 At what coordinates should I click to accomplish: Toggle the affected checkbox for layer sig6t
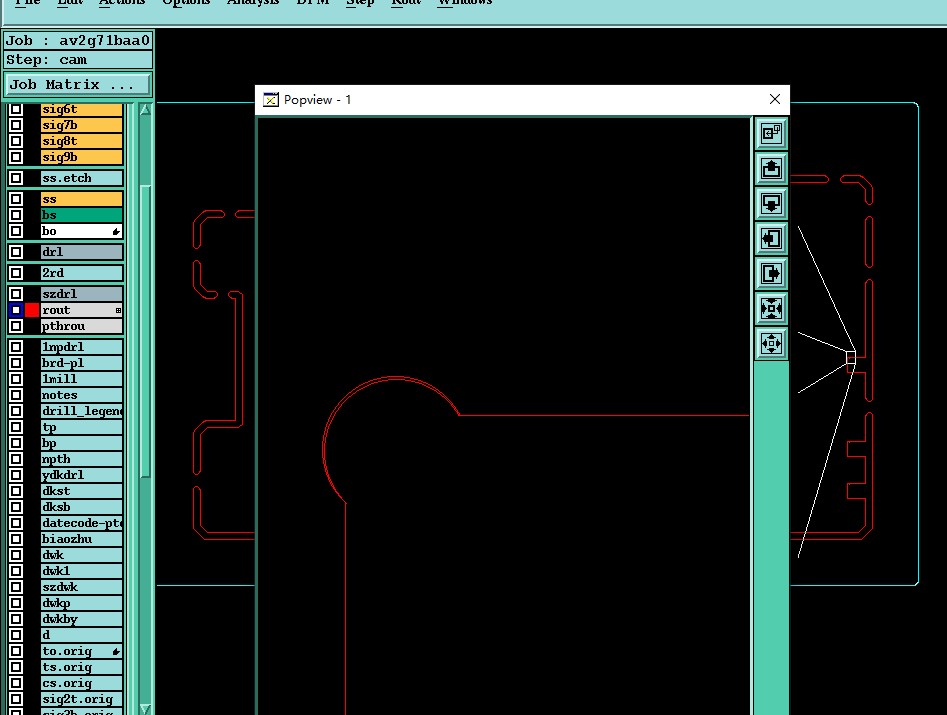tap(16, 109)
